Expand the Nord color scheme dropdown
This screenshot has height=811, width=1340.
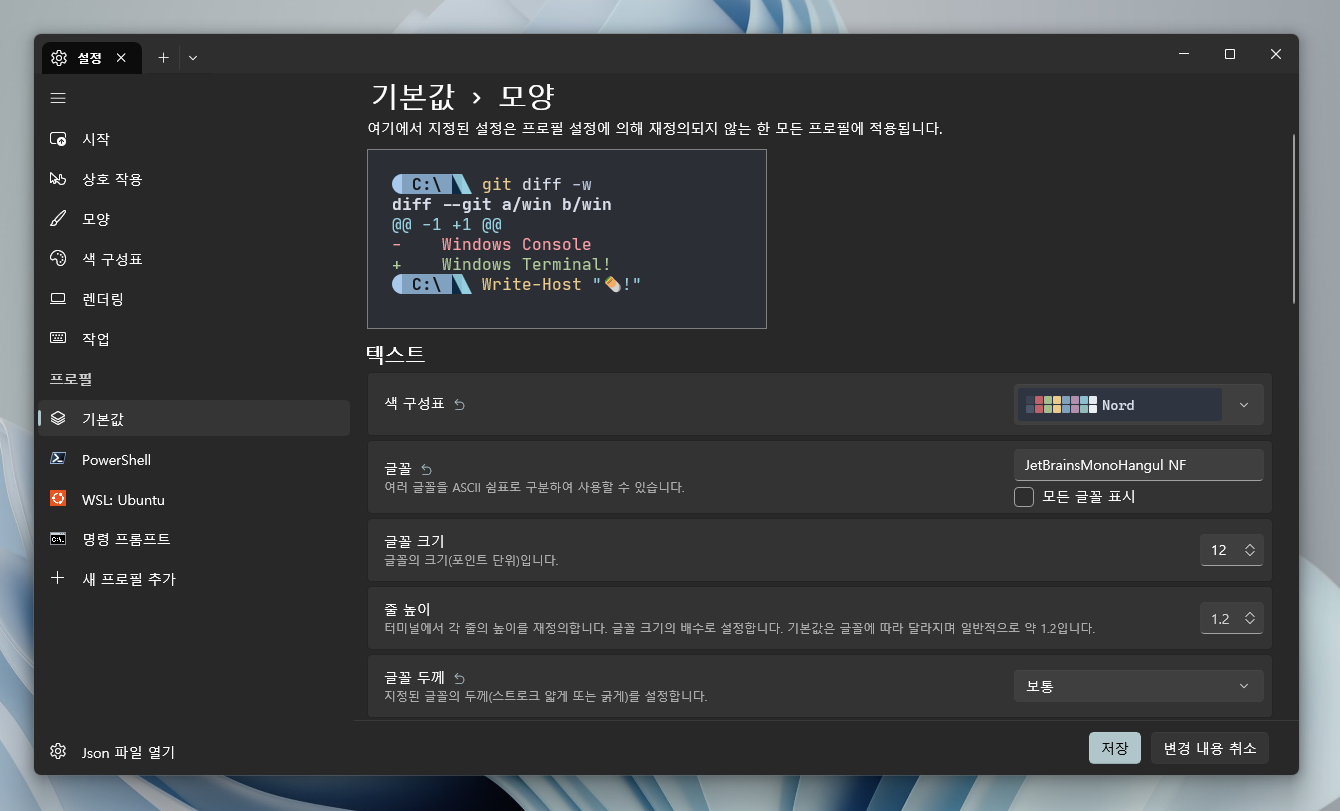click(x=1139, y=405)
